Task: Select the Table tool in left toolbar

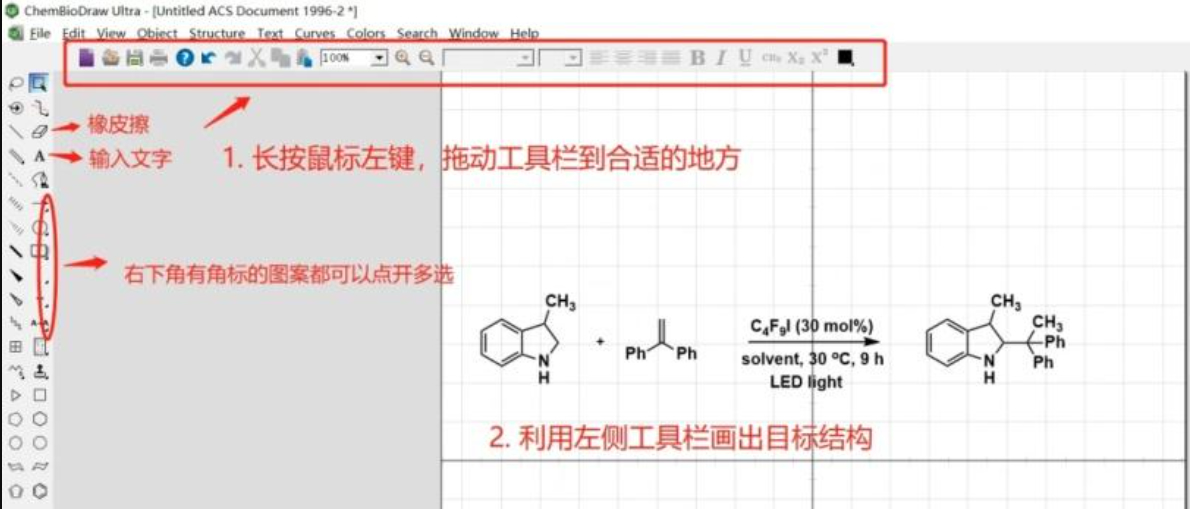Action: coord(16,347)
